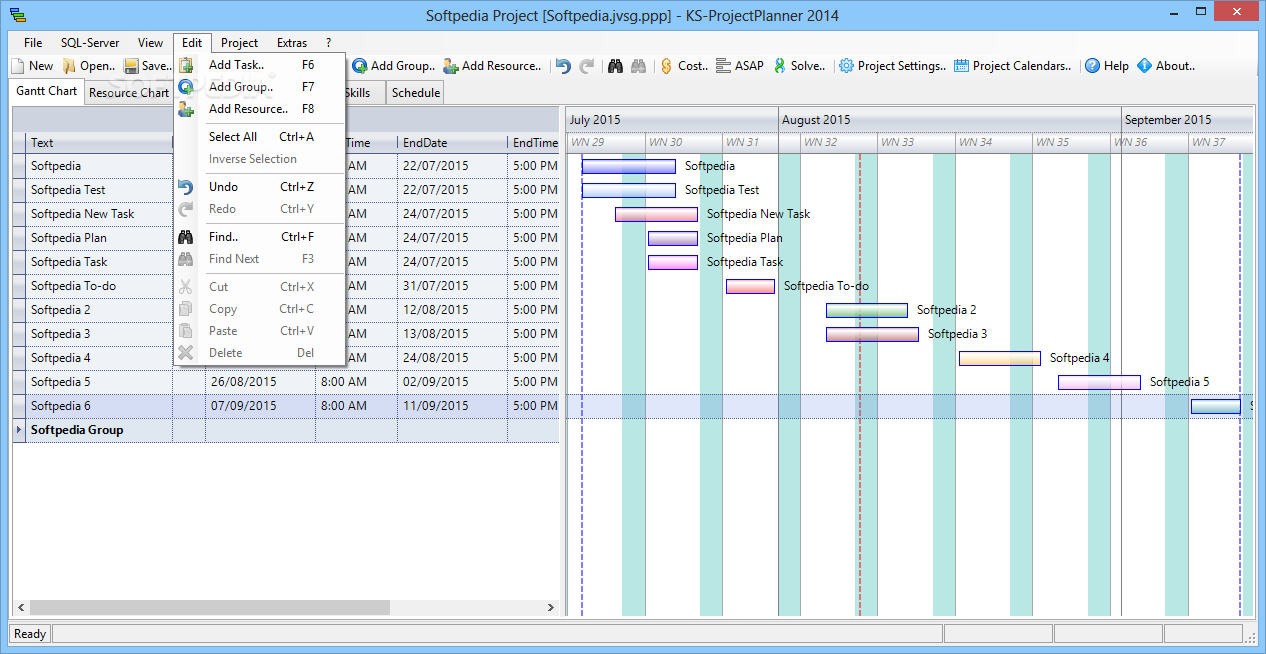Screen dimensions: 1266x654
Task: Click the Add Resource toolbar icon
Action: (451, 66)
